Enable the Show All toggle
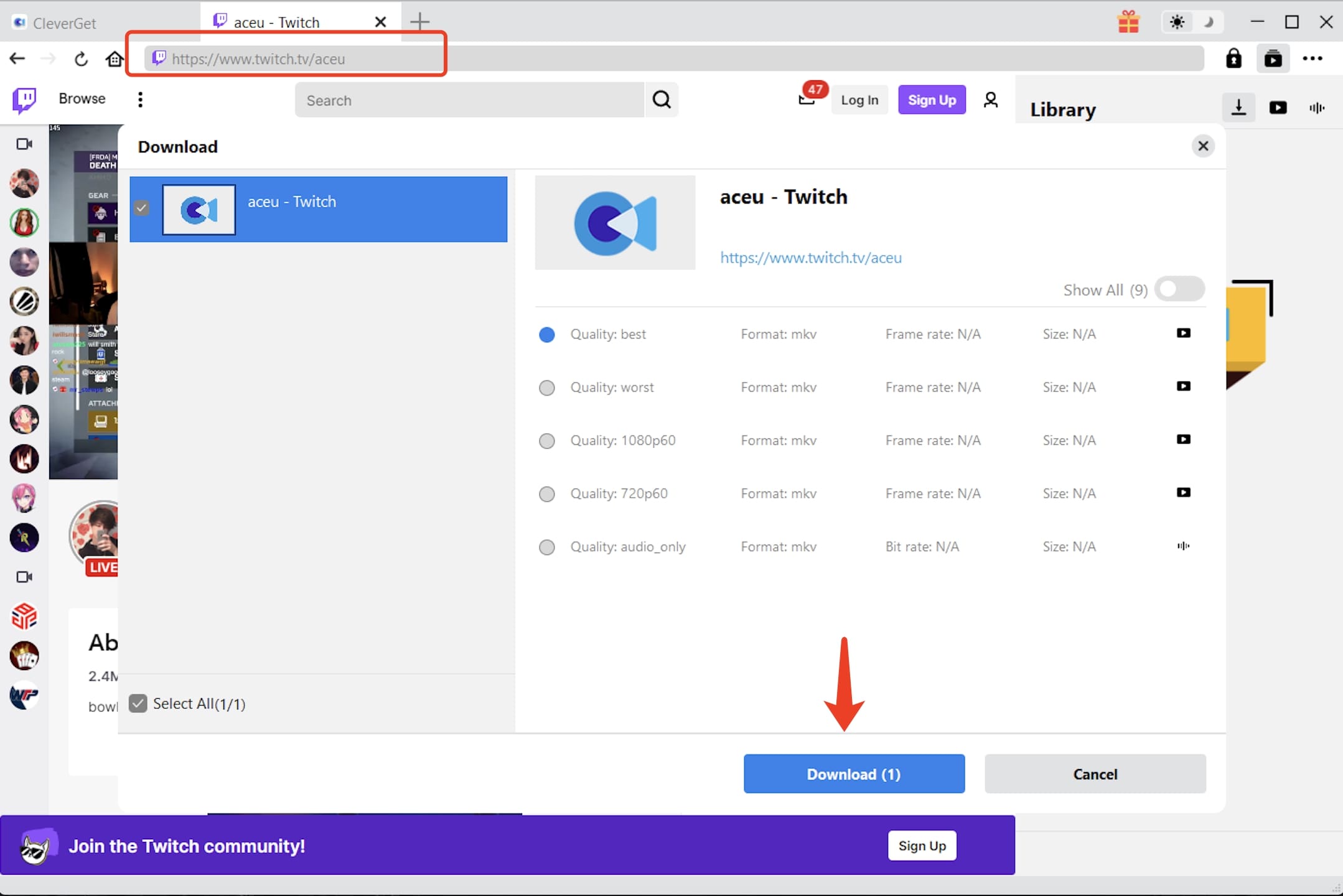Viewport: 1343px width, 896px height. [1179, 289]
